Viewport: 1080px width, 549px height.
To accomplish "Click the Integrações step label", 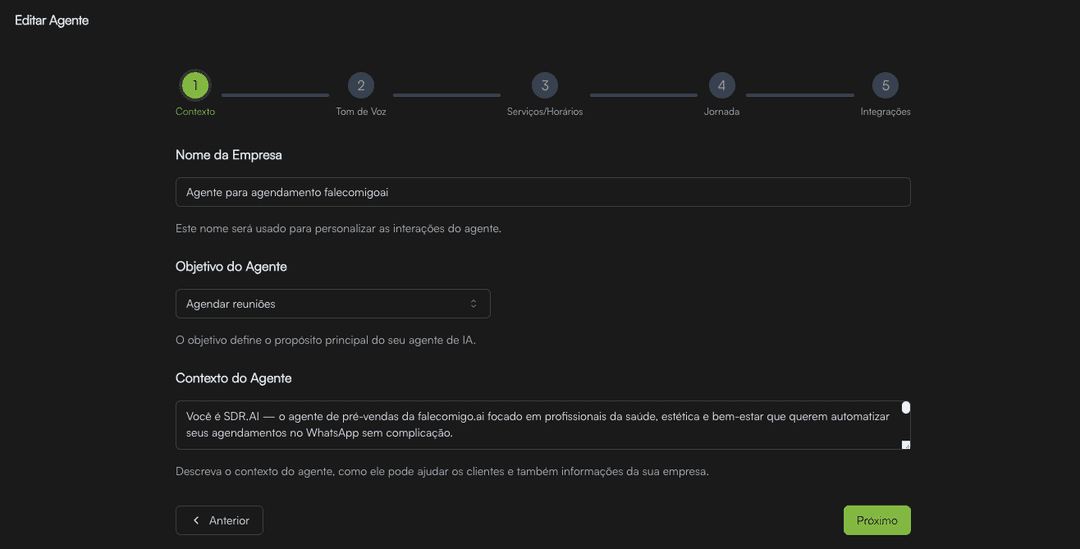I will pos(885,112).
